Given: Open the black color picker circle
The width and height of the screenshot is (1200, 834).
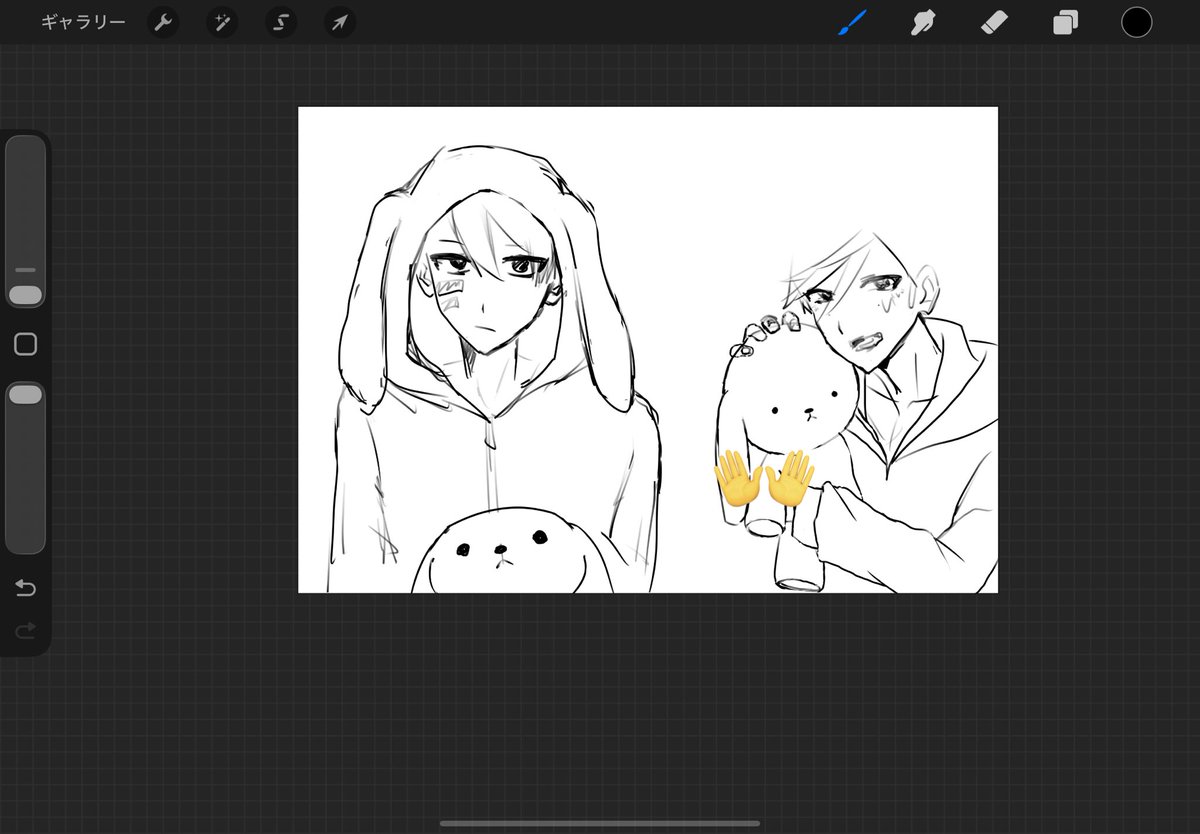Looking at the screenshot, I should tap(1137, 22).
